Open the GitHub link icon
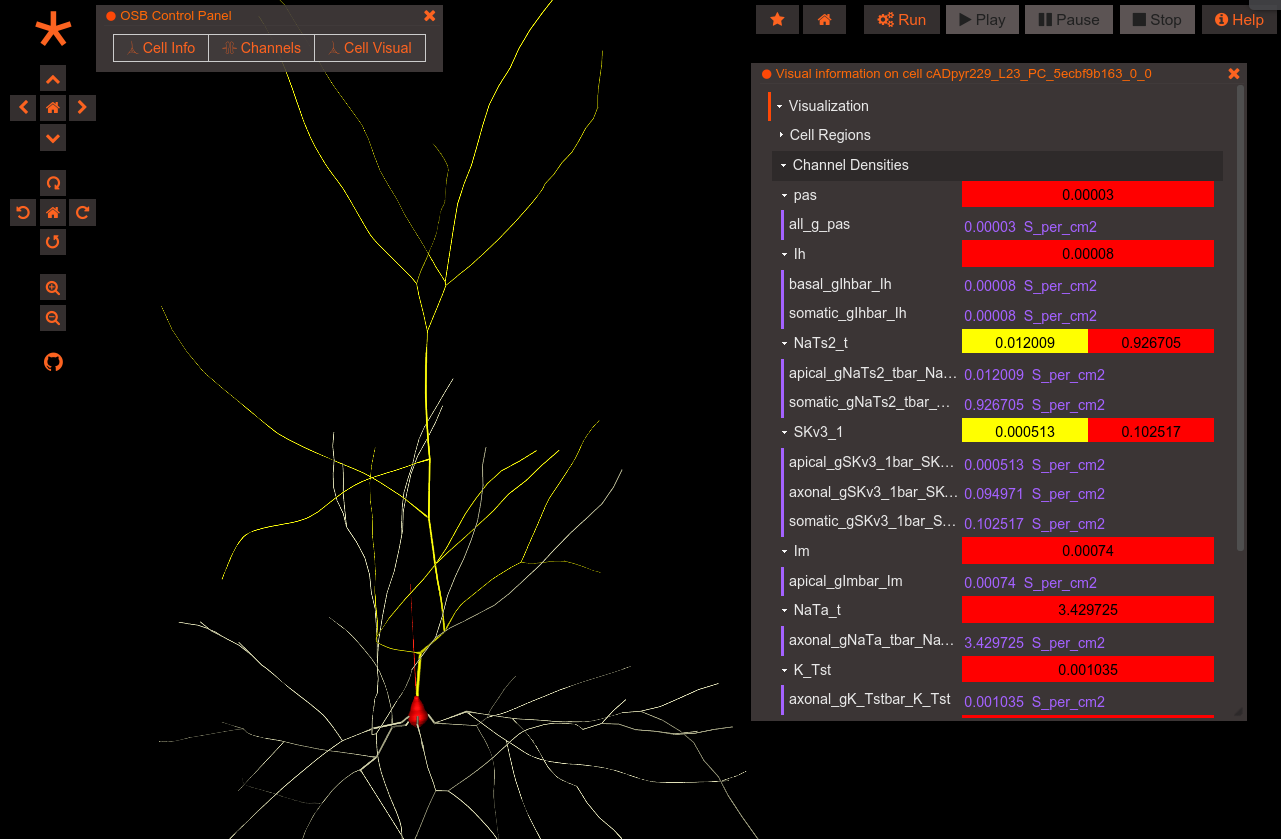 click(x=53, y=362)
